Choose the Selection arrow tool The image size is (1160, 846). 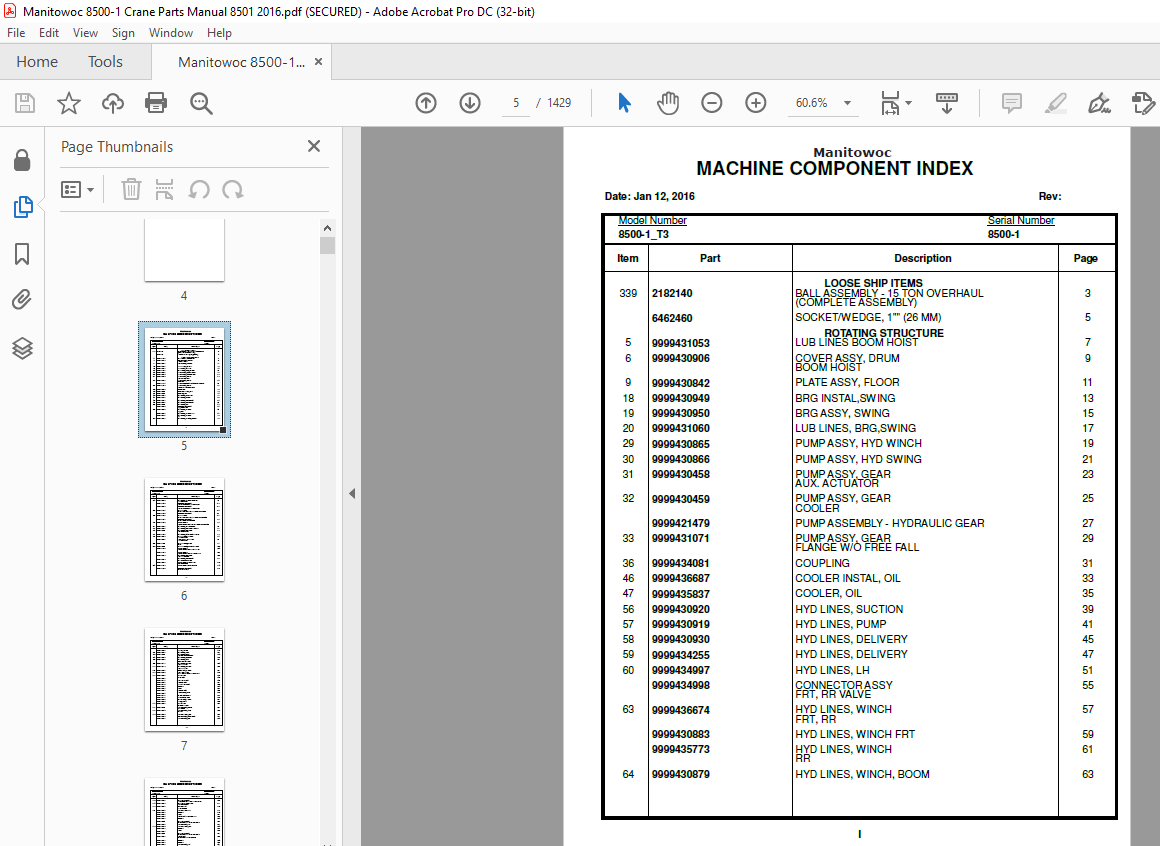pyautogui.click(x=624, y=103)
